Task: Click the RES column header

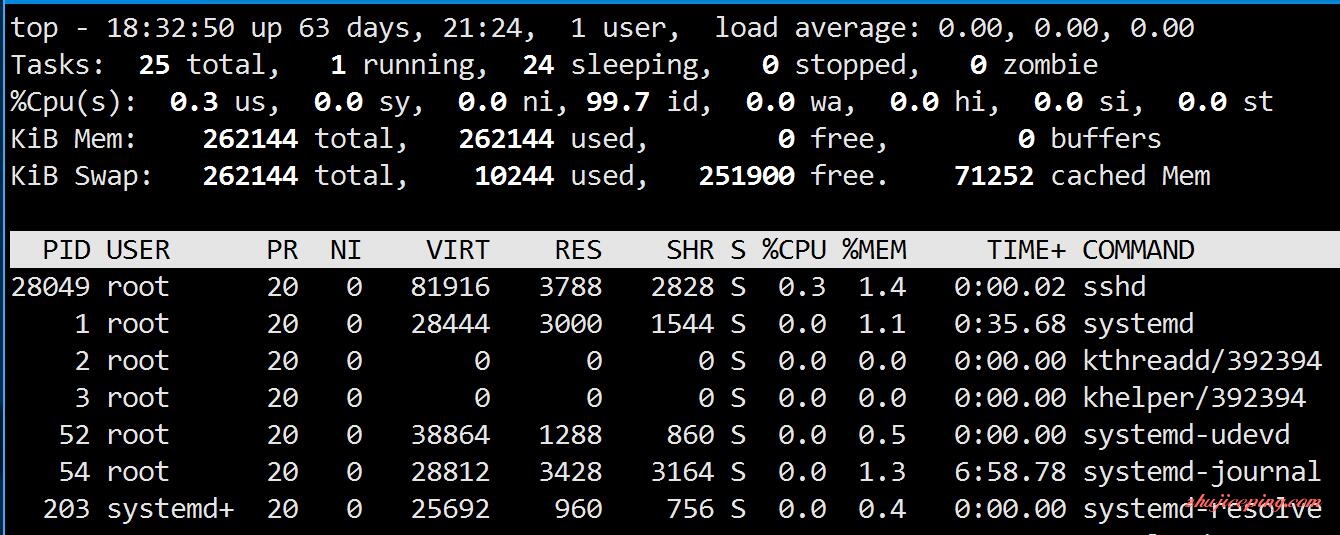Action: (579, 250)
